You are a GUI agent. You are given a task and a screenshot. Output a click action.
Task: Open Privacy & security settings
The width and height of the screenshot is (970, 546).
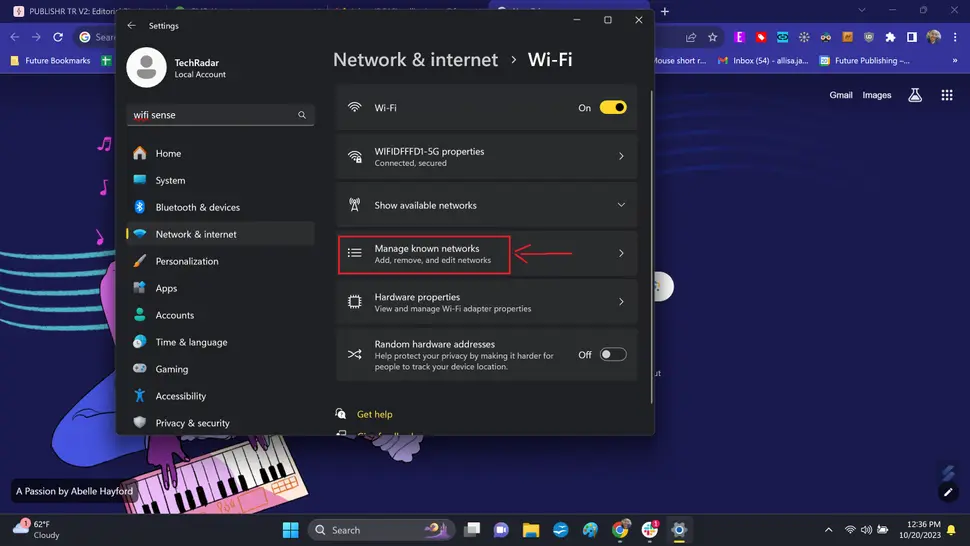pyautogui.click(x=220, y=423)
